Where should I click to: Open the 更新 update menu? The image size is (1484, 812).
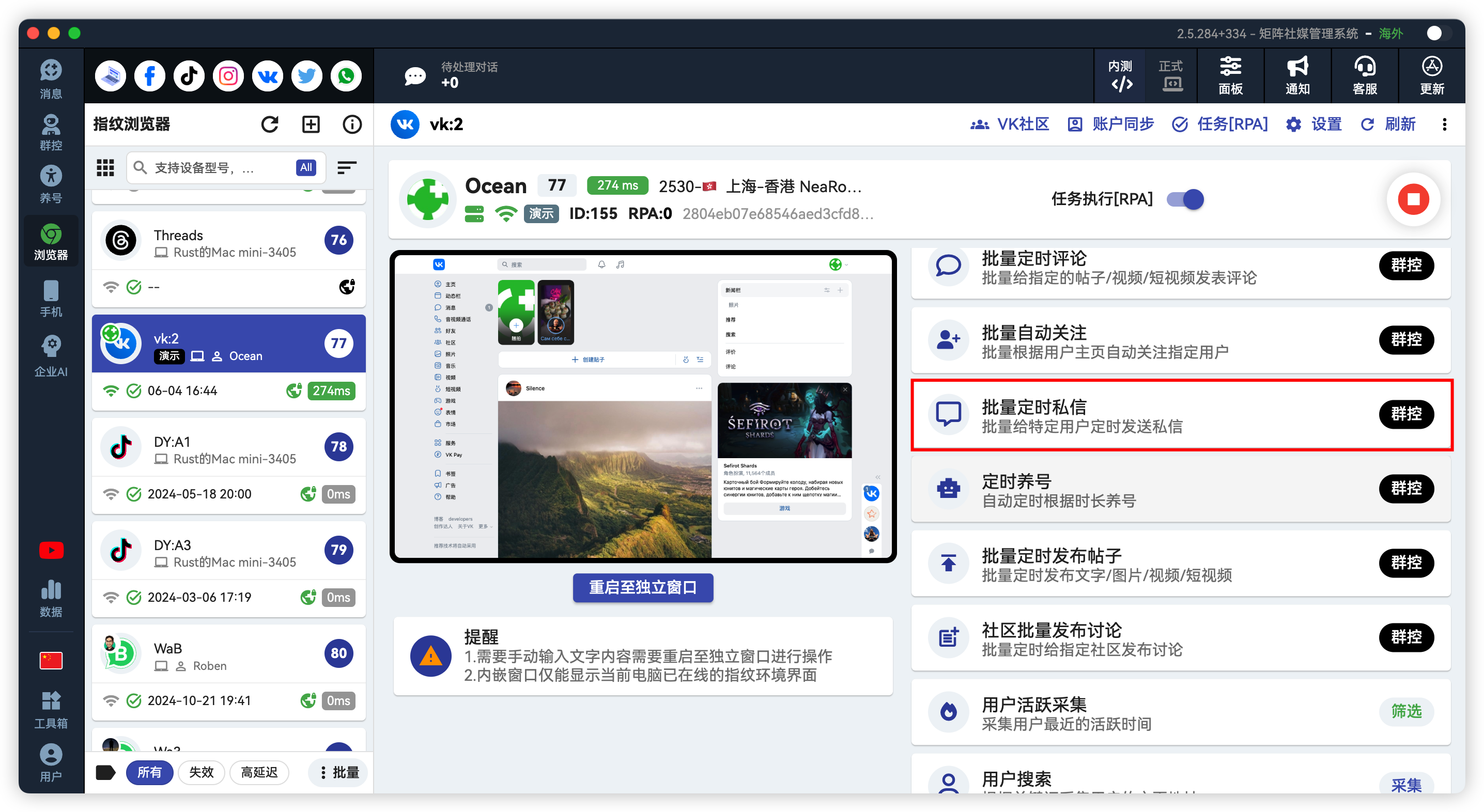pyautogui.click(x=1432, y=75)
